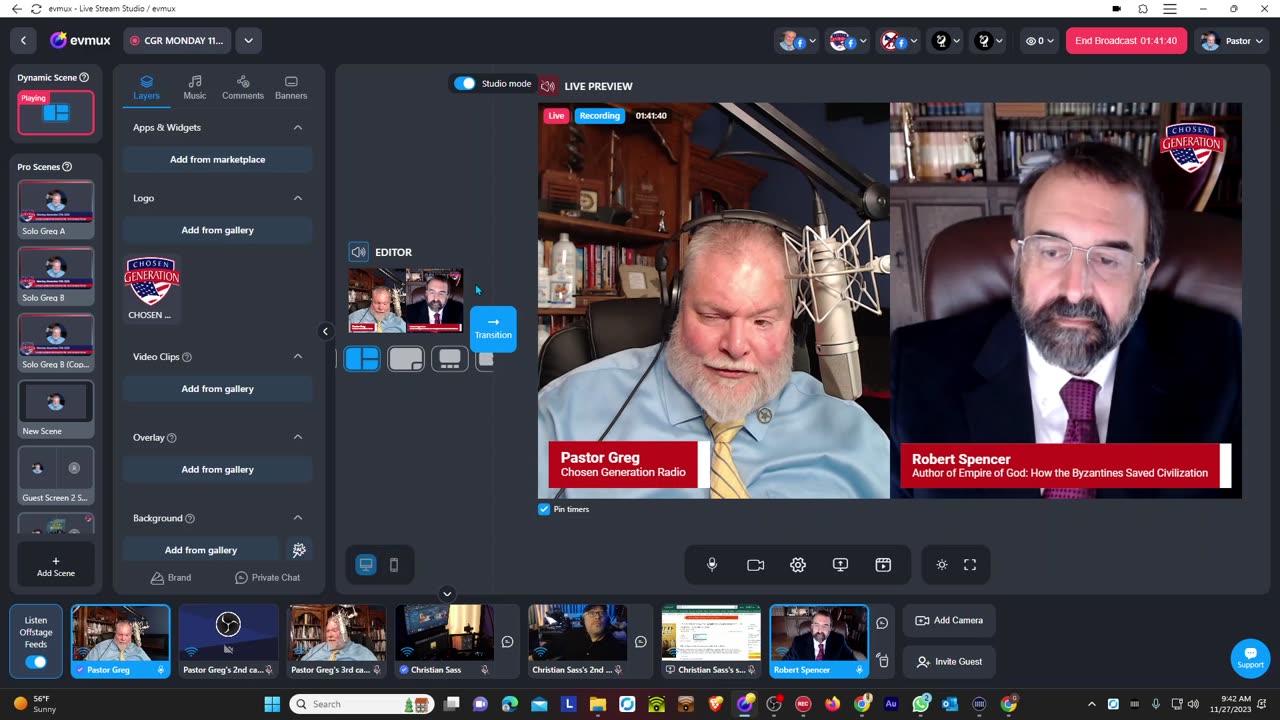
Task: Toggle Studio mode switch
Action: point(465,83)
